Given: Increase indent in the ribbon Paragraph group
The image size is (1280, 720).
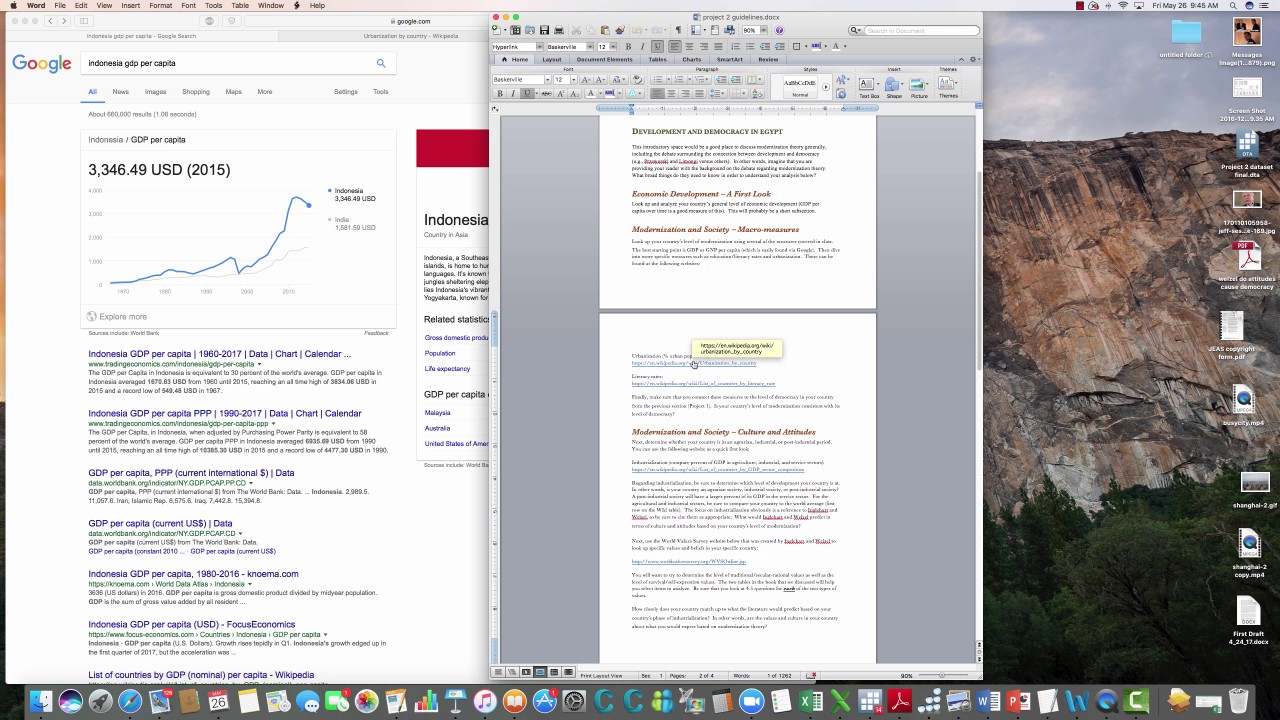Looking at the screenshot, I should pos(735,80).
